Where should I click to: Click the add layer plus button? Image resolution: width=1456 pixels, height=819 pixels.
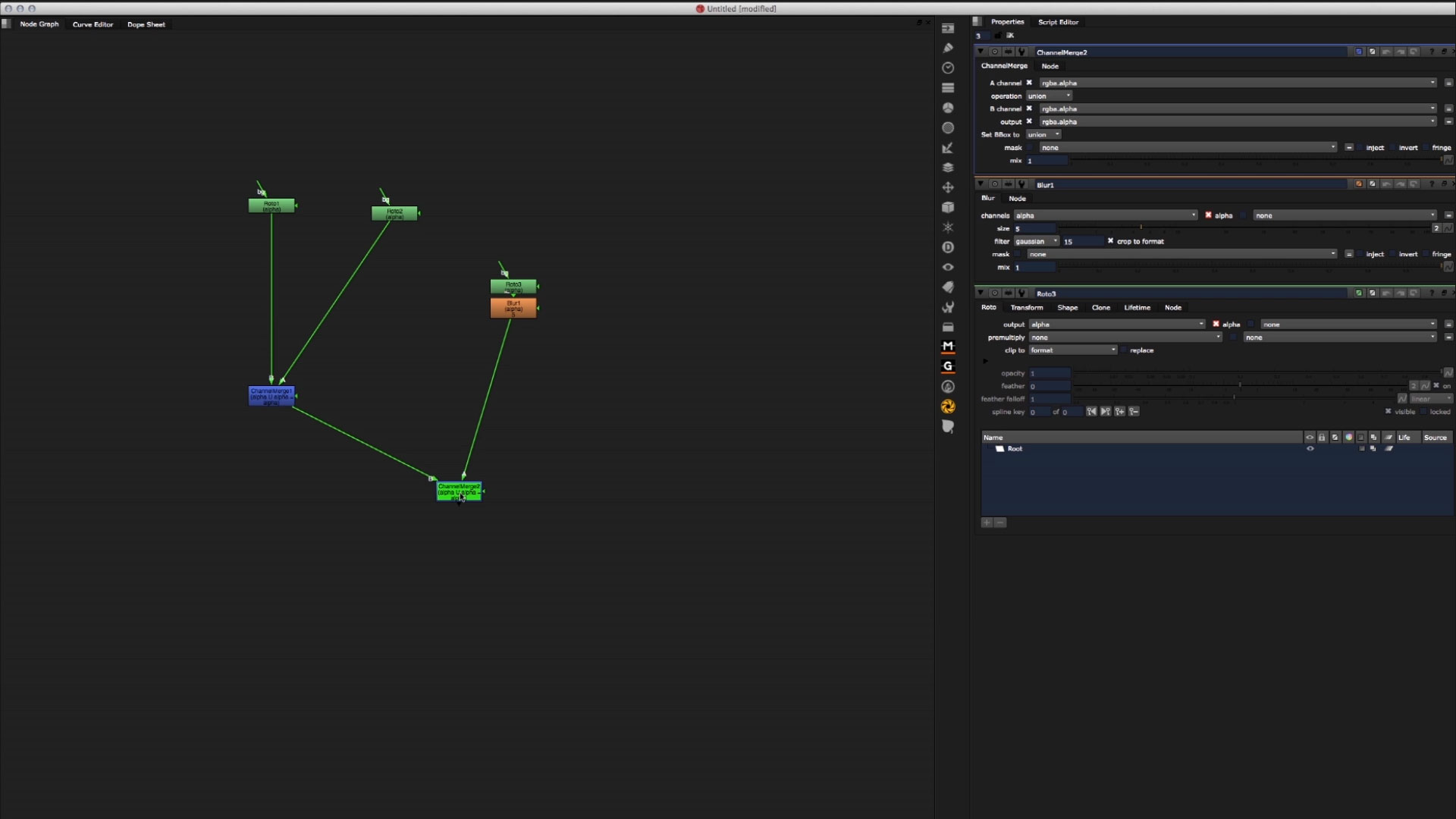(987, 522)
